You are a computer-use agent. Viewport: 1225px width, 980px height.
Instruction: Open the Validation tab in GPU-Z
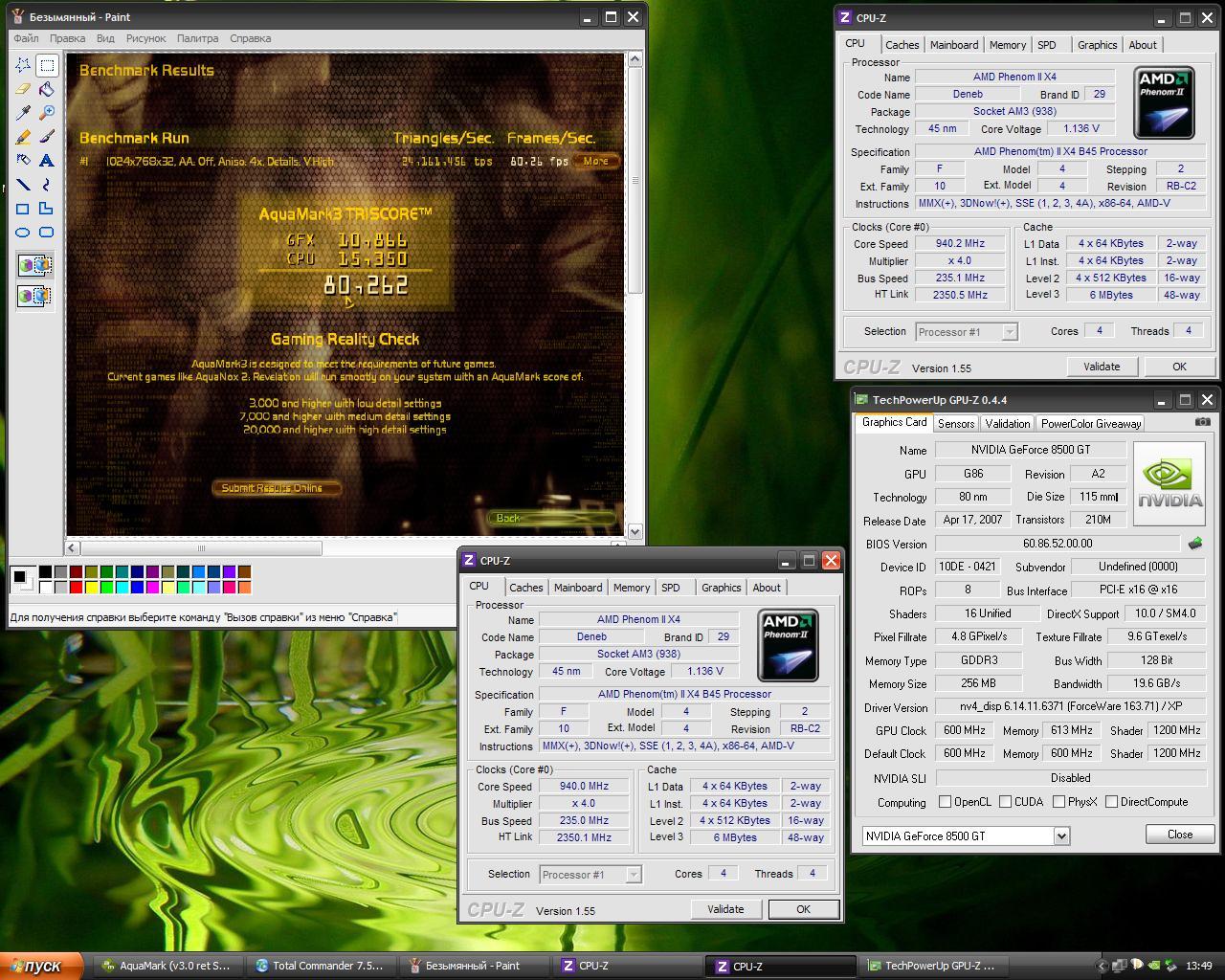[1008, 423]
